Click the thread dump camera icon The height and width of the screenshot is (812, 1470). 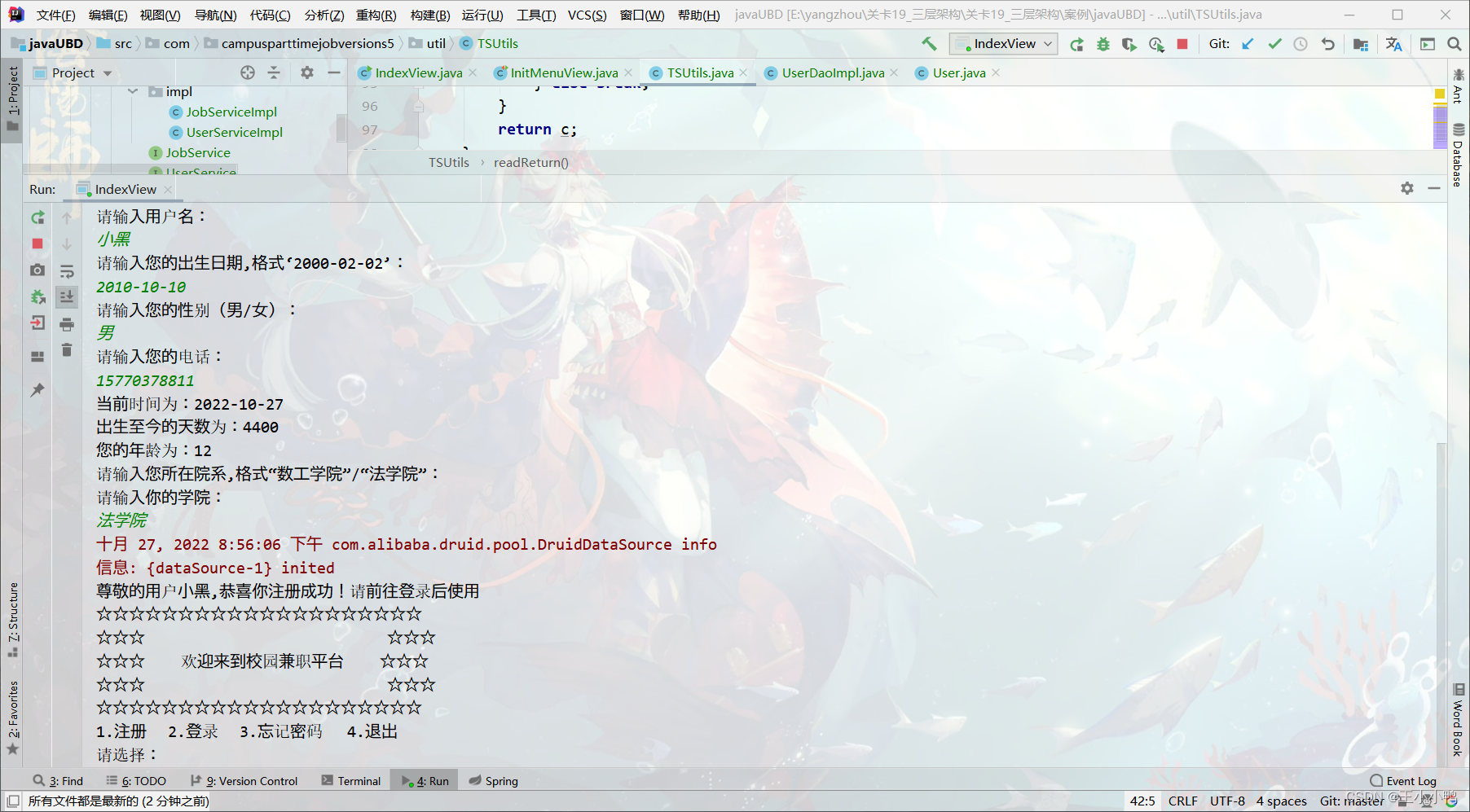point(37,270)
